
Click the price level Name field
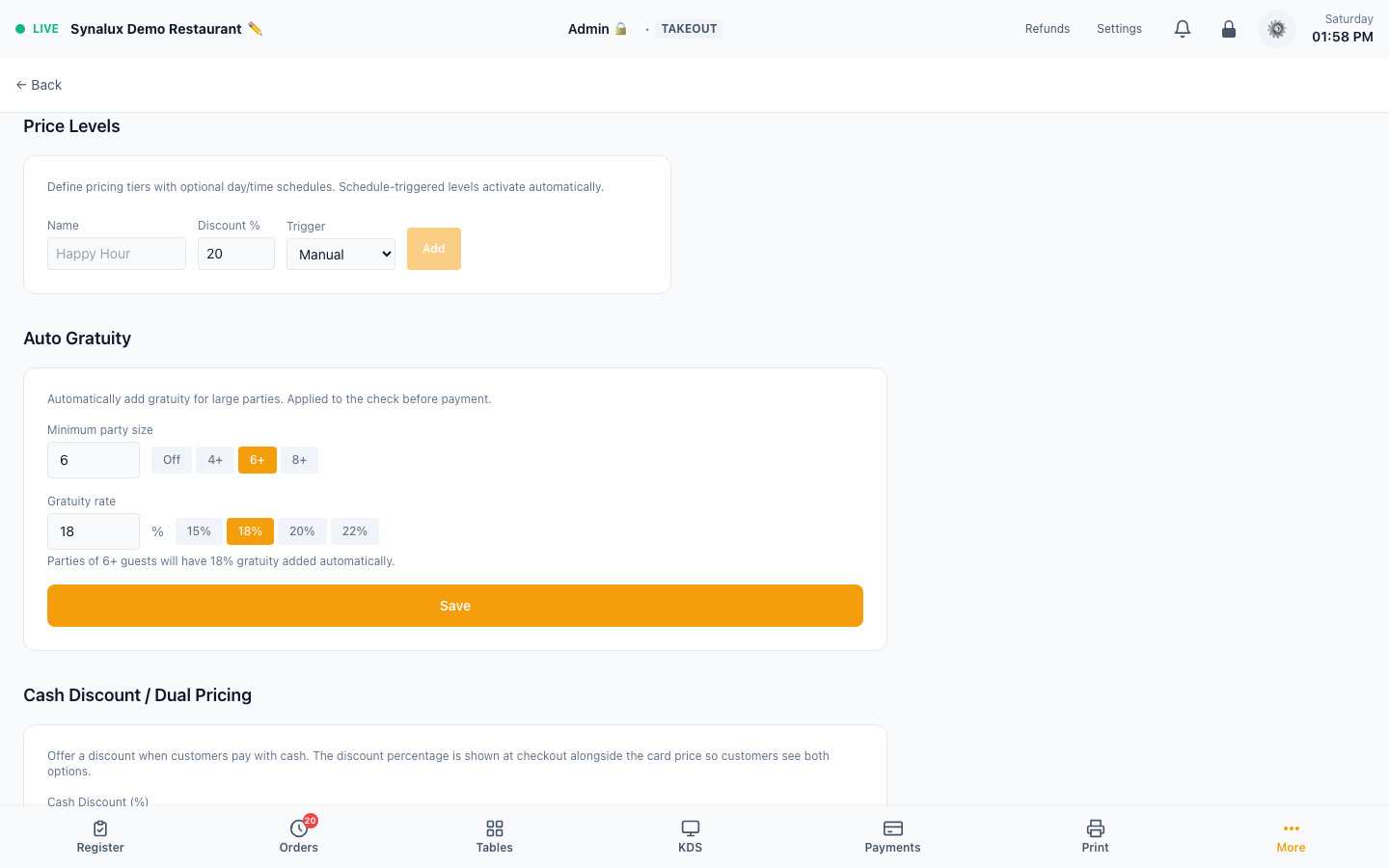117,254
